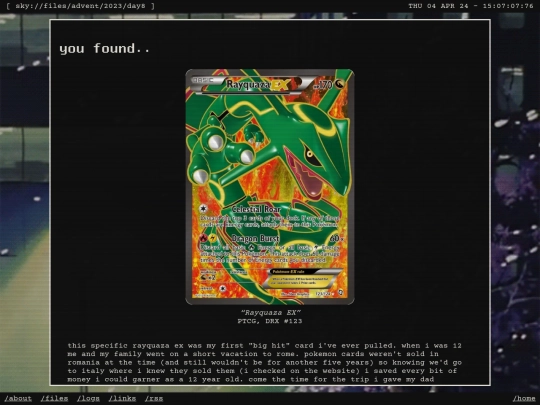Image resolution: width=540 pixels, height=405 pixels.
Task: Click the sky://files/advent/2023/day8 path text
Action: tap(81, 6)
